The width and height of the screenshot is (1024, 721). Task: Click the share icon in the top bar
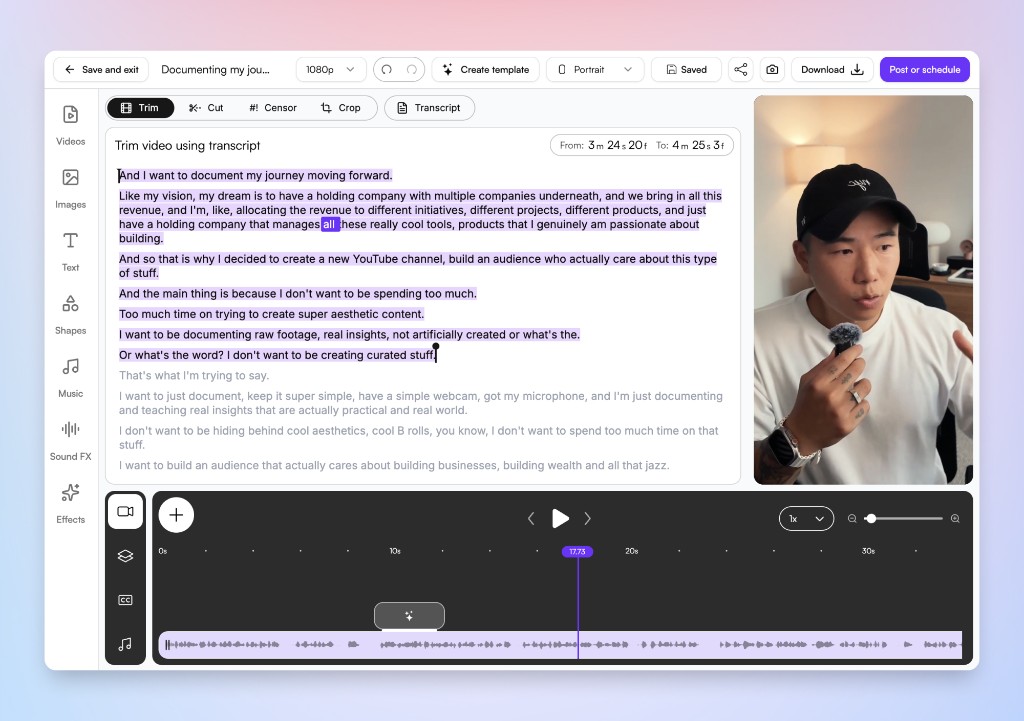coord(740,69)
